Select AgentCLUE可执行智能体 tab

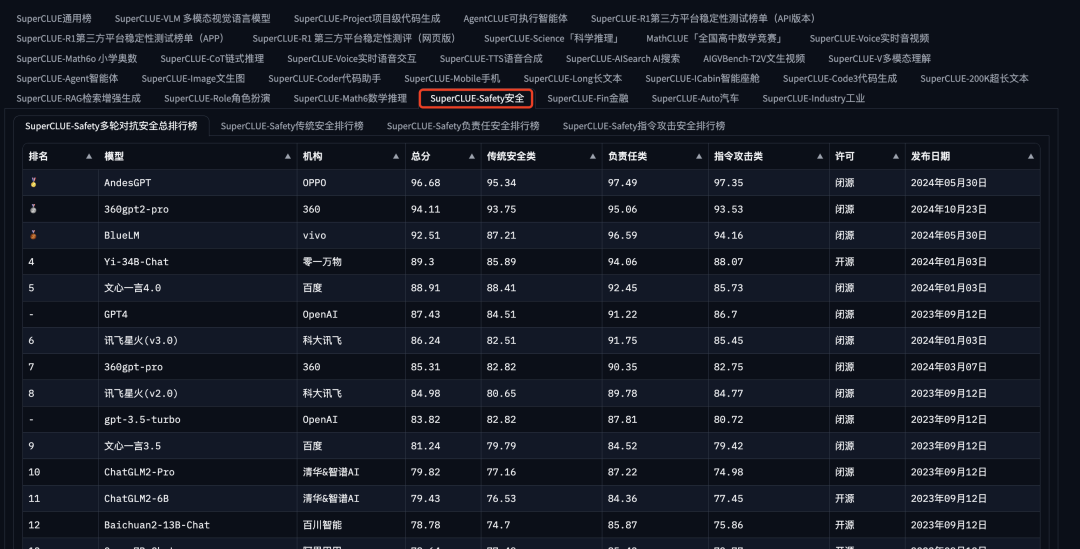[516, 19]
